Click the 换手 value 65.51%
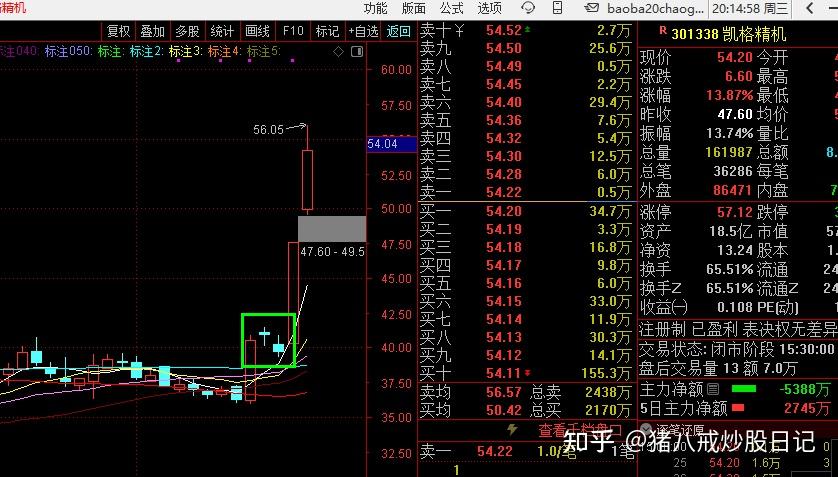The width and height of the screenshot is (838, 477). 730,269
